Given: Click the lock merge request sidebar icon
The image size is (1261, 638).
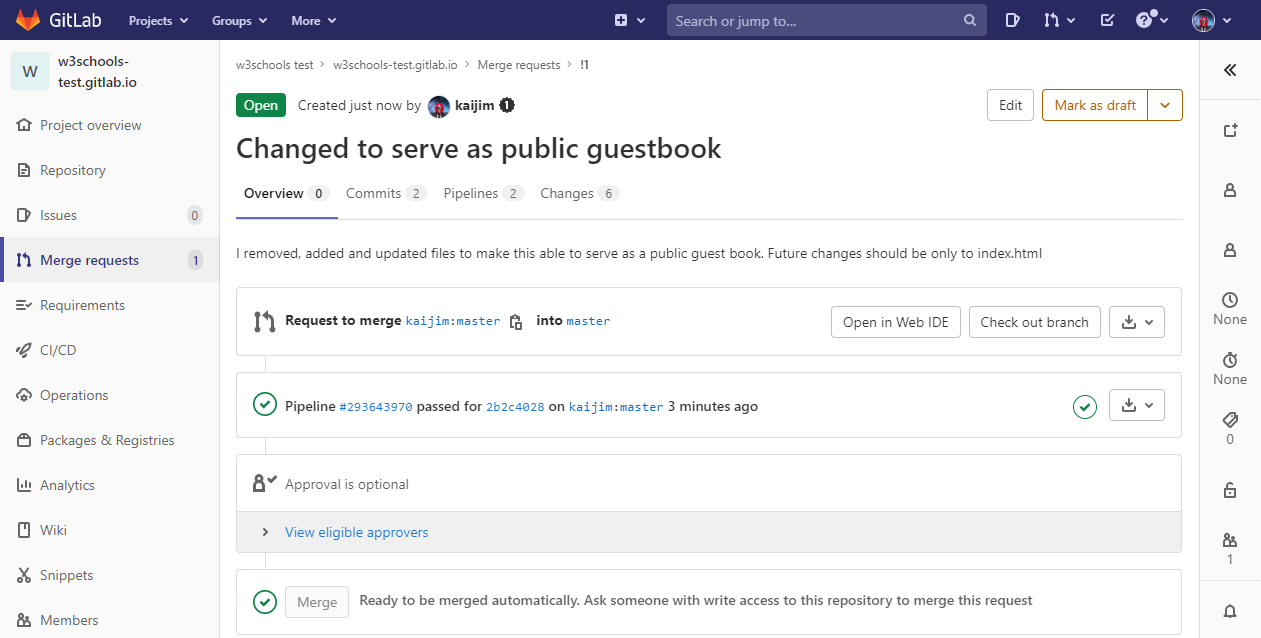Looking at the screenshot, I should pos(1229,490).
